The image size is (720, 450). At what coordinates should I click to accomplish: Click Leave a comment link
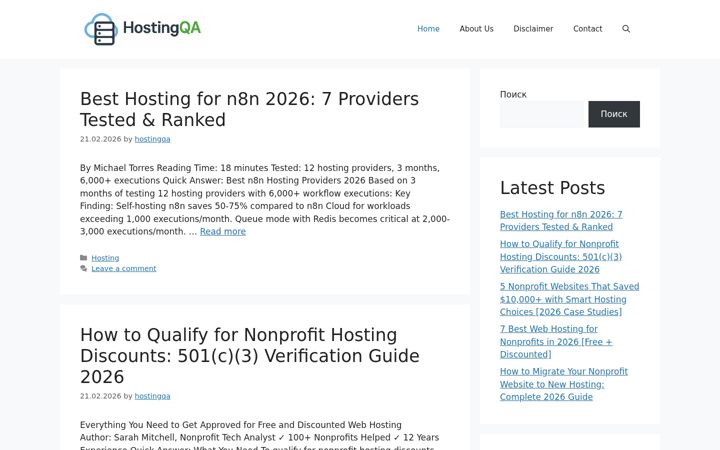point(124,269)
